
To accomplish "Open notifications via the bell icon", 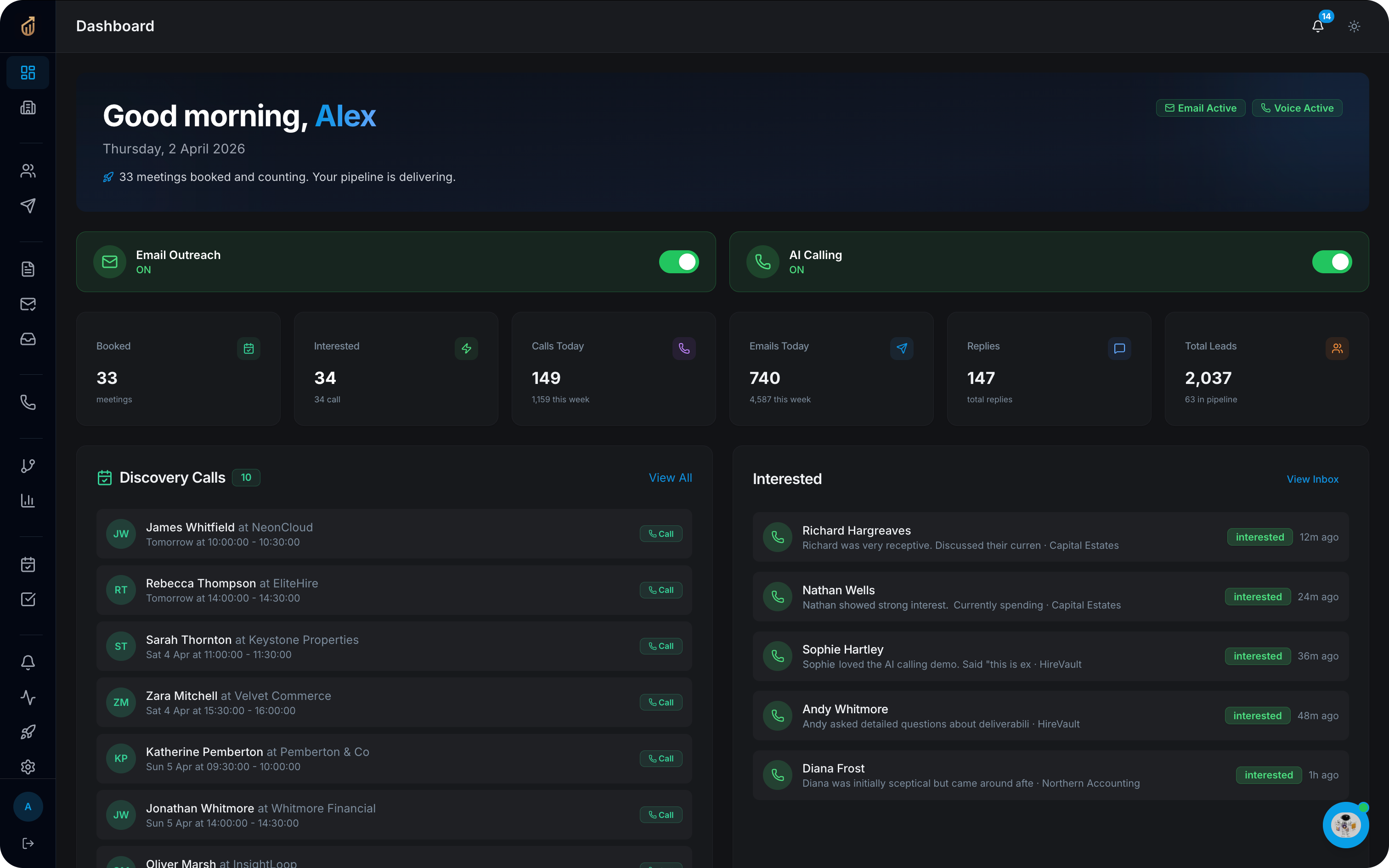I will (1317, 26).
